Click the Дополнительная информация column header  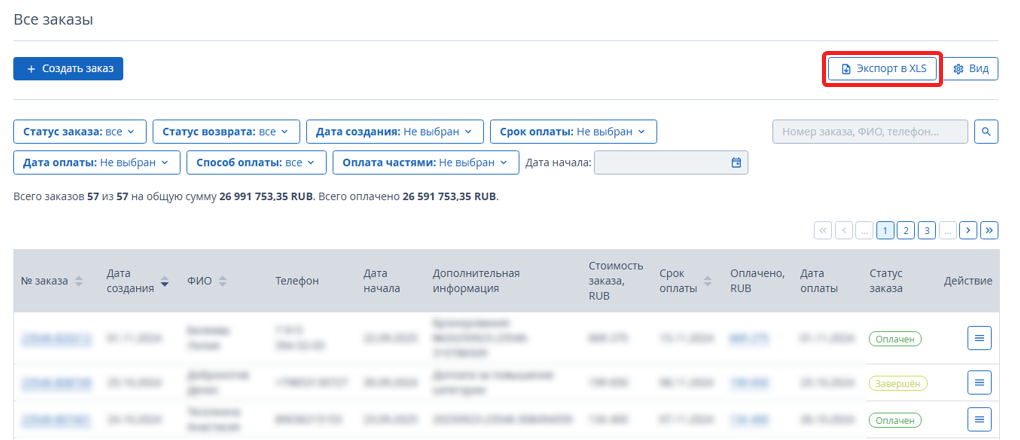point(476,281)
